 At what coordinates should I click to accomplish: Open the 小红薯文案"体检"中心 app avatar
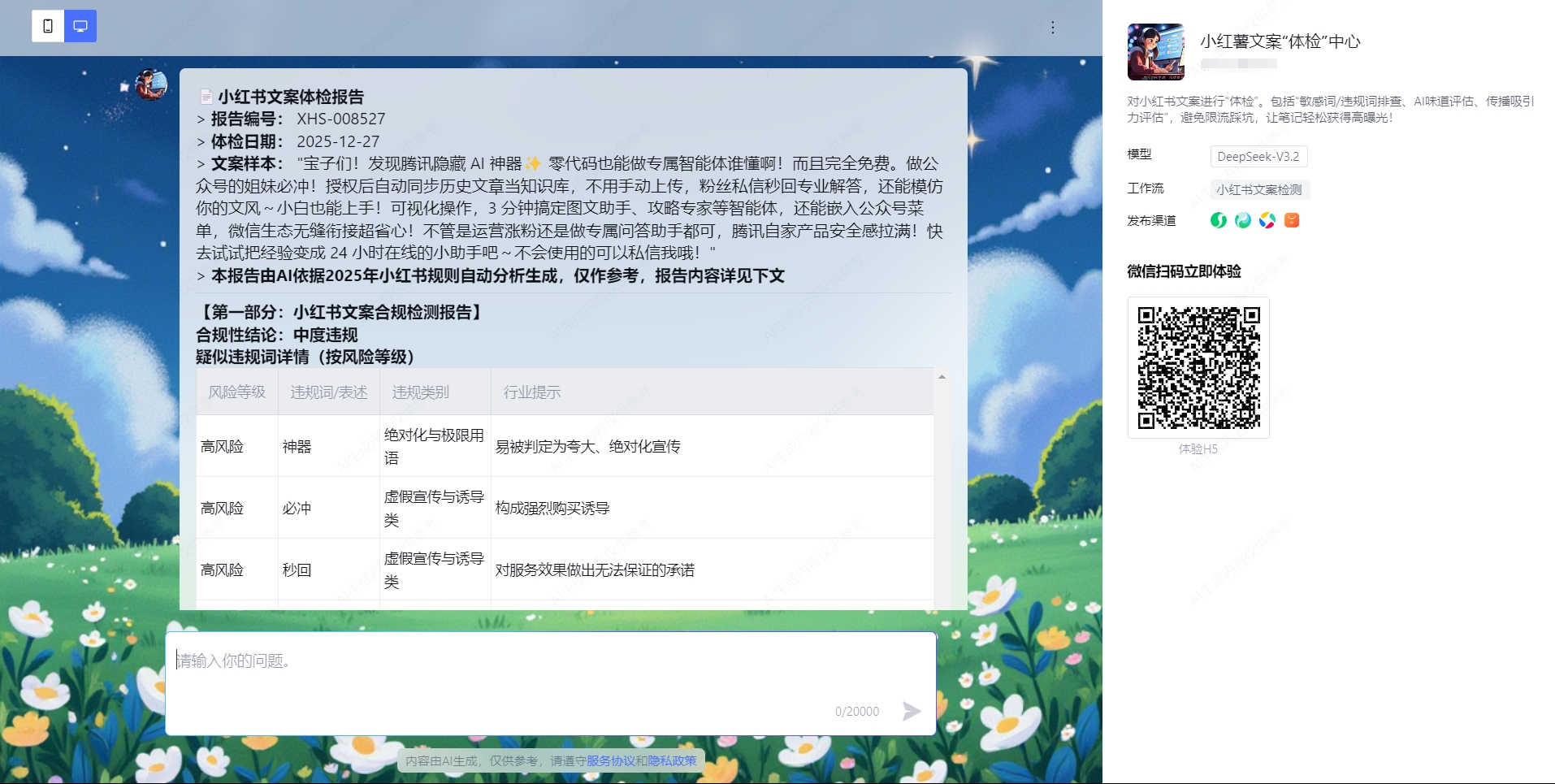point(1156,52)
